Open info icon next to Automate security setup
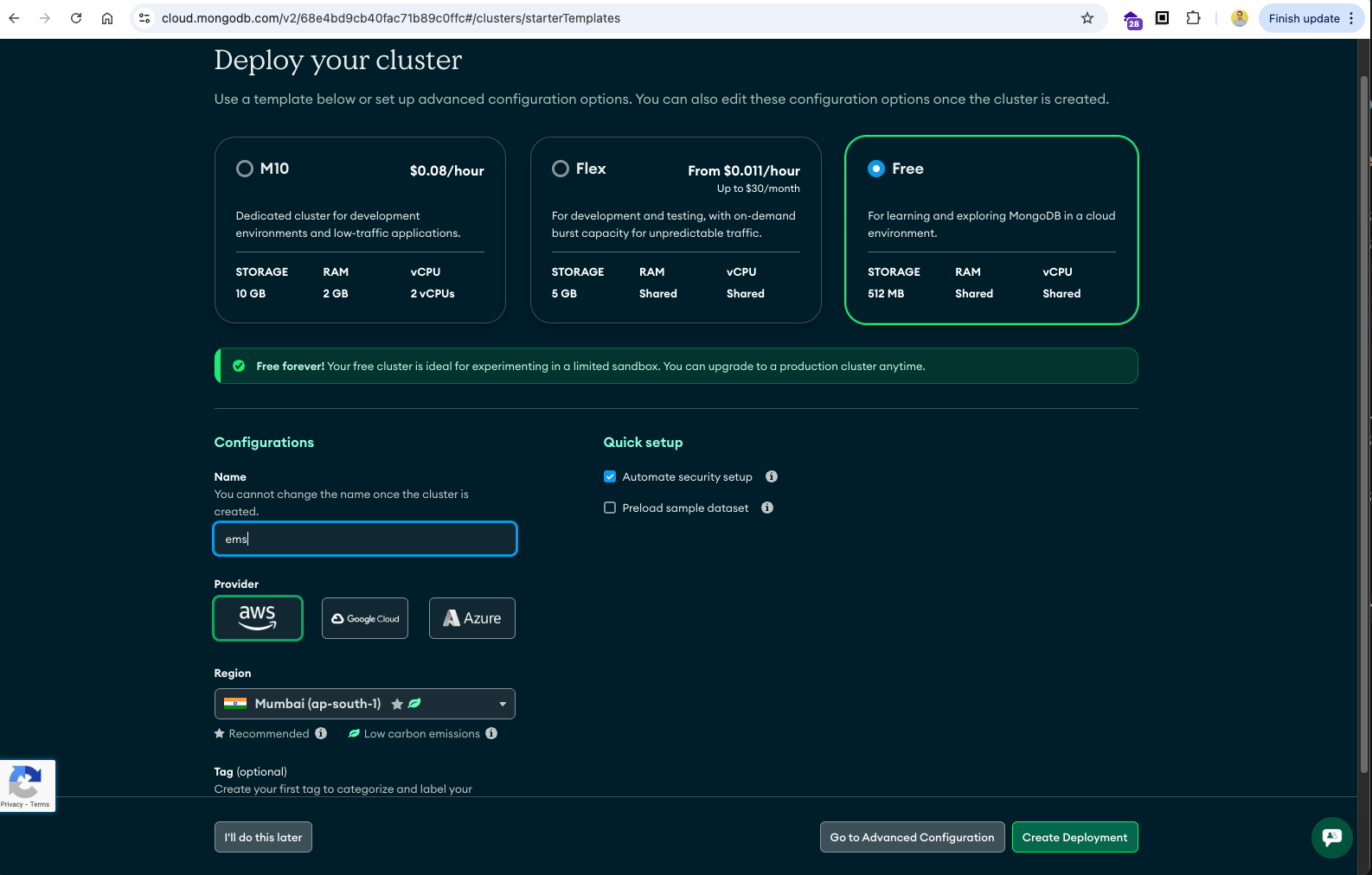The width and height of the screenshot is (1372, 875). tap(772, 476)
